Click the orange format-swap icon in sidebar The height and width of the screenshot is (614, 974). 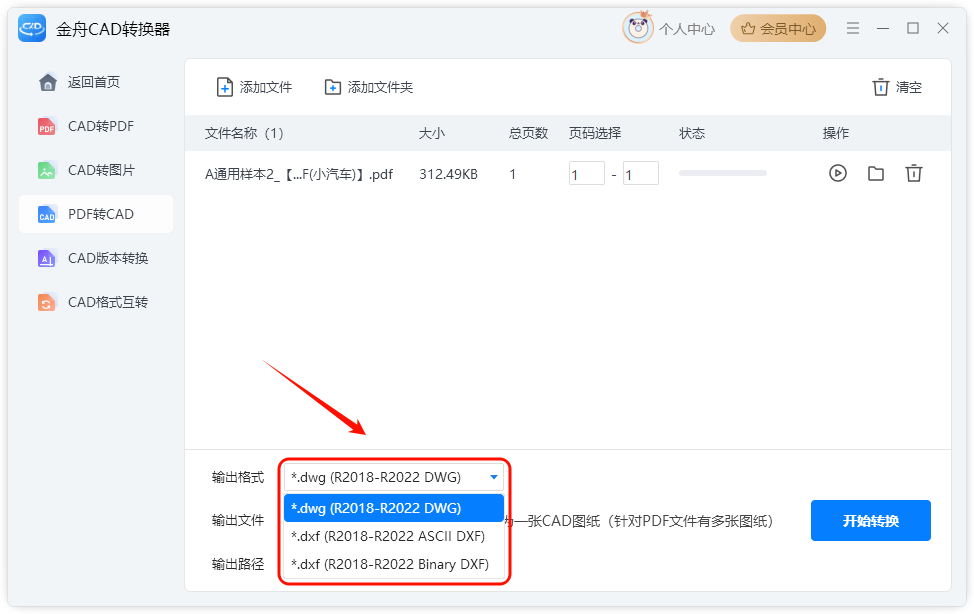click(x=47, y=302)
